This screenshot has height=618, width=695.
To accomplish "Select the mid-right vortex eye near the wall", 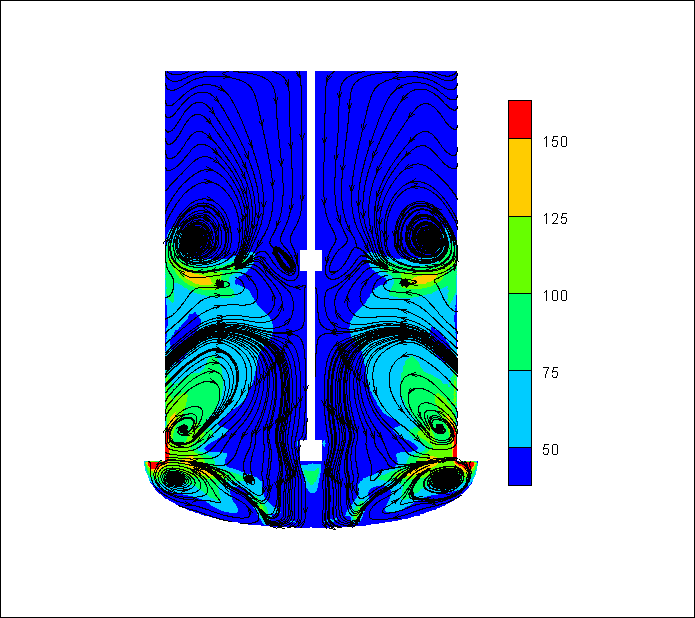I will click(439, 429).
